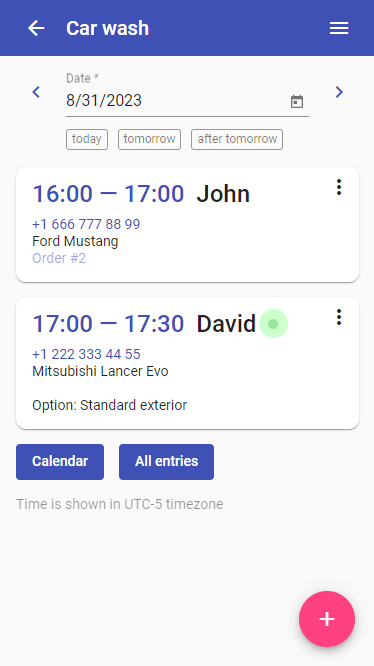Open John's 16:00 — 17:00 entry card
This screenshot has width=374, height=666.
pyautogui.click(x=187, y=225)
